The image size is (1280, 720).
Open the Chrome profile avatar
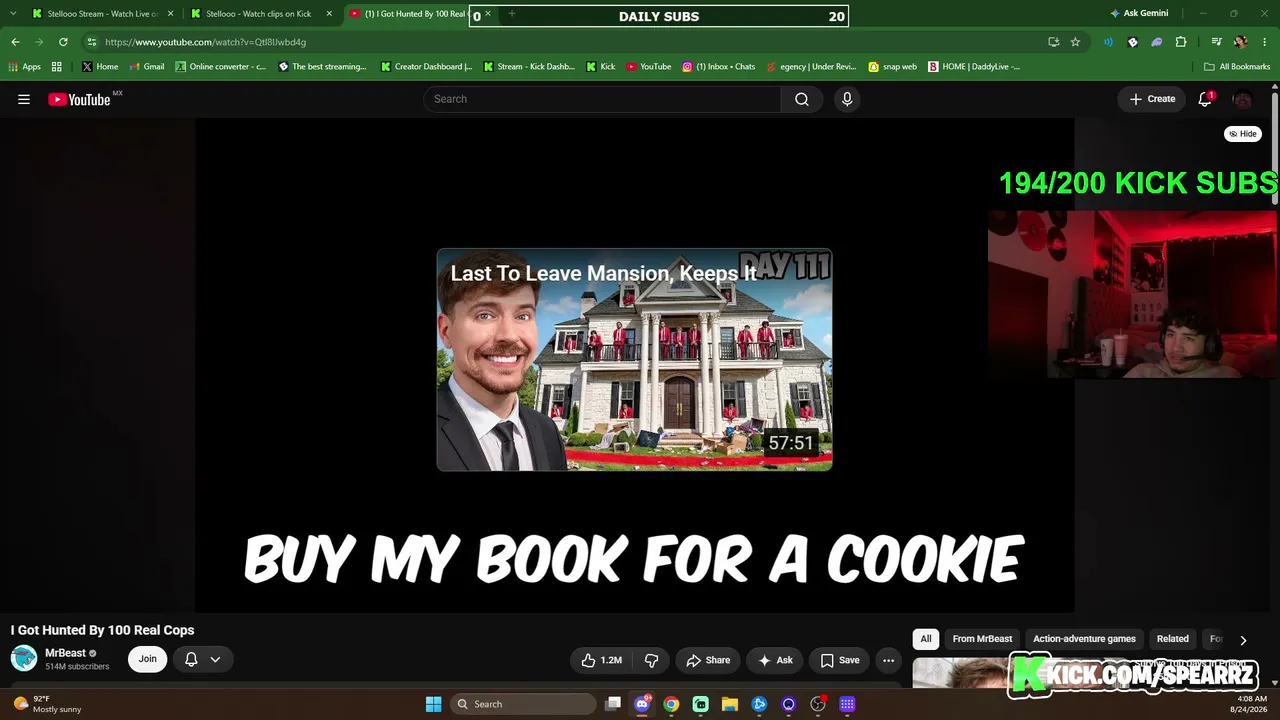point(1240,42)
